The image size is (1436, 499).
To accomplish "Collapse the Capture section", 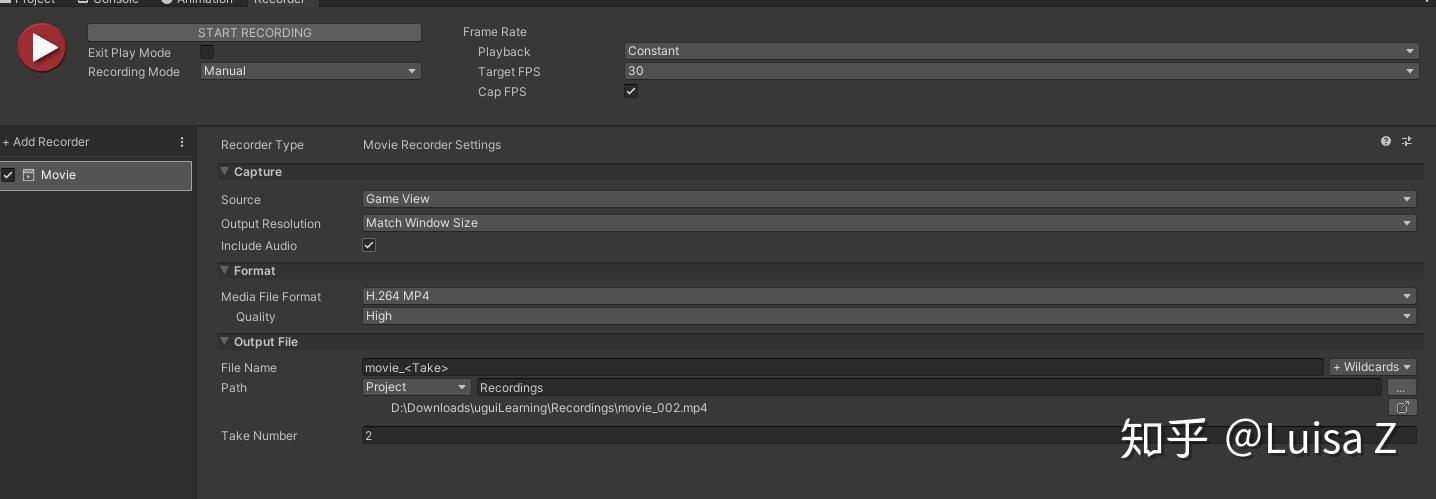I will click(x=225, y=172).
